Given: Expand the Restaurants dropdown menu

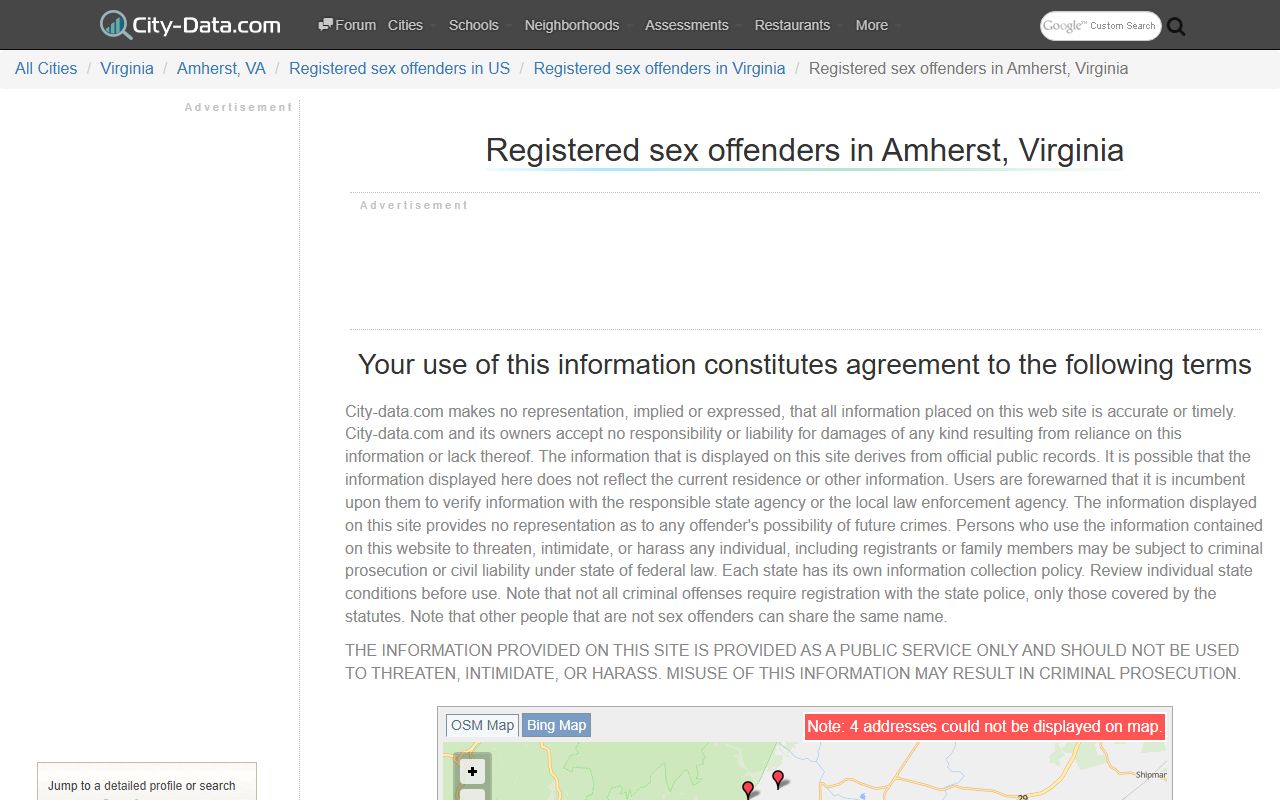Looking at the screenshot, I should [x=799, y=25].
